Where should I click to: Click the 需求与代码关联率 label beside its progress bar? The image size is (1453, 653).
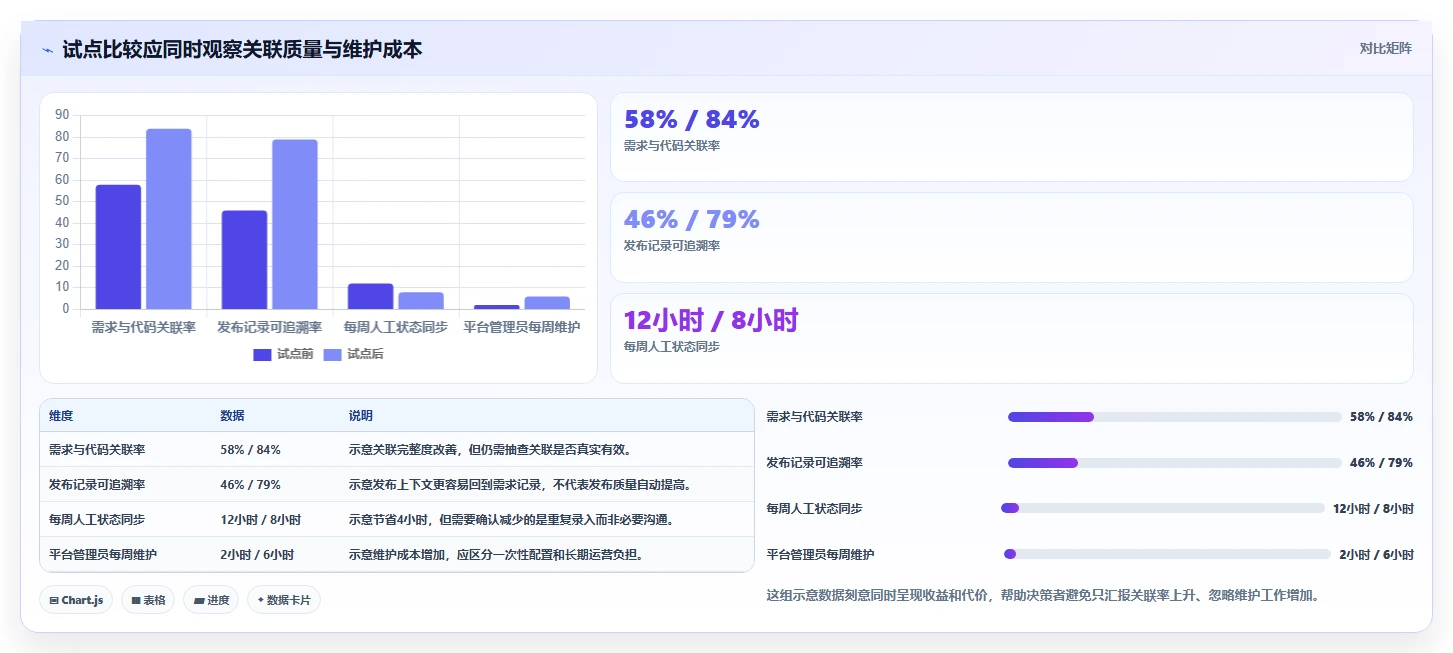814,417
